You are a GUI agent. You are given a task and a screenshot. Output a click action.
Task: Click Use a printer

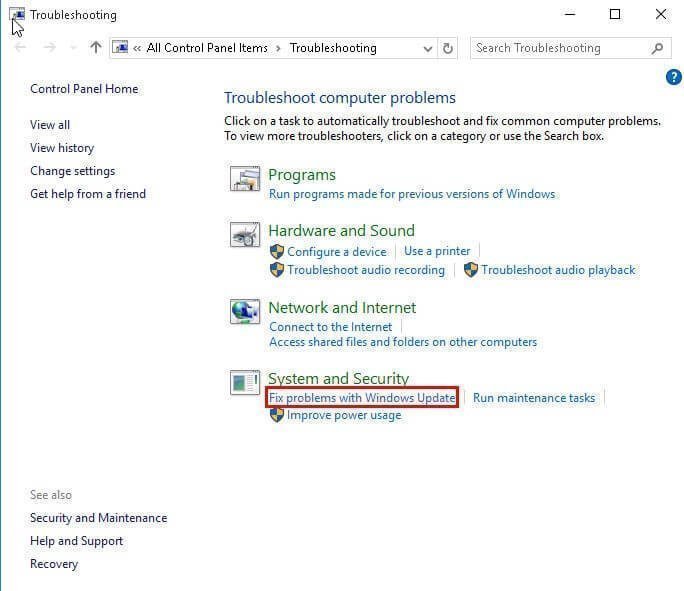437,251
